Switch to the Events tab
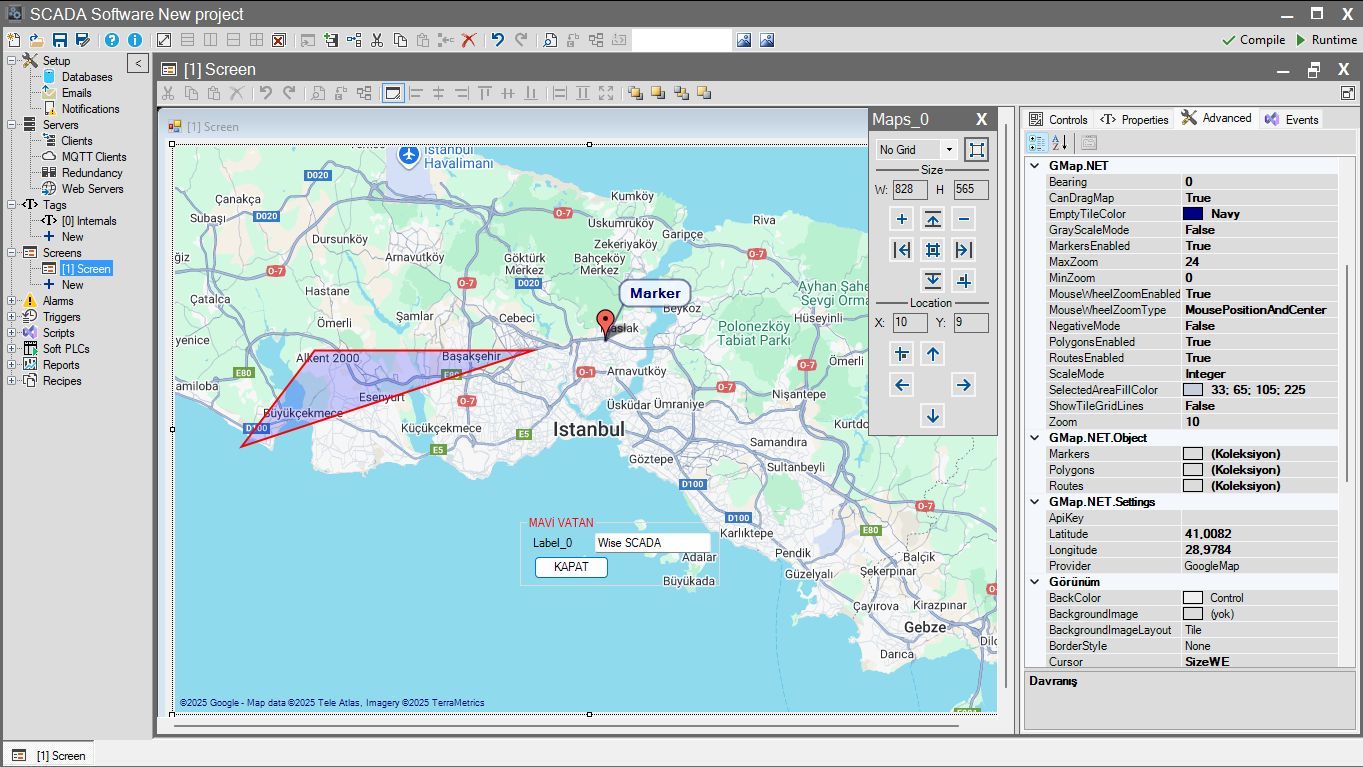This screenshot has width=1363, height=767. click(x=1291, y=119)
